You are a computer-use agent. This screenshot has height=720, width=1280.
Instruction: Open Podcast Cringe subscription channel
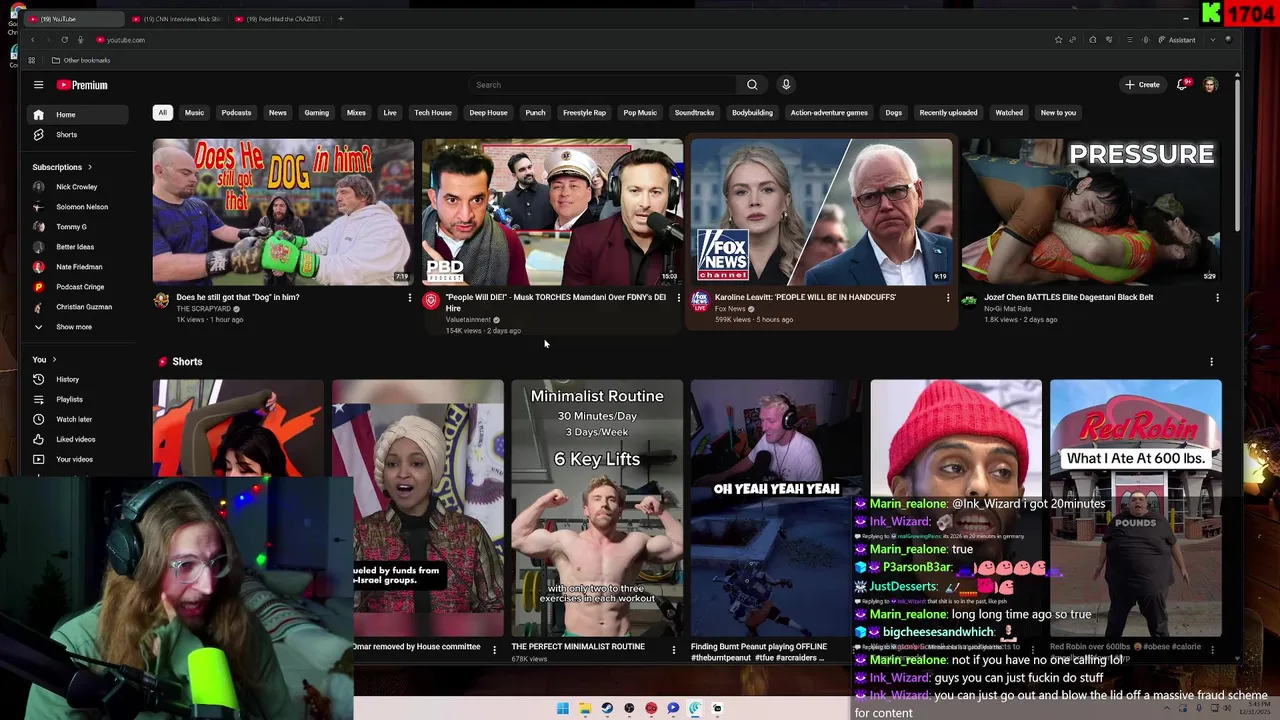point(79,287)
